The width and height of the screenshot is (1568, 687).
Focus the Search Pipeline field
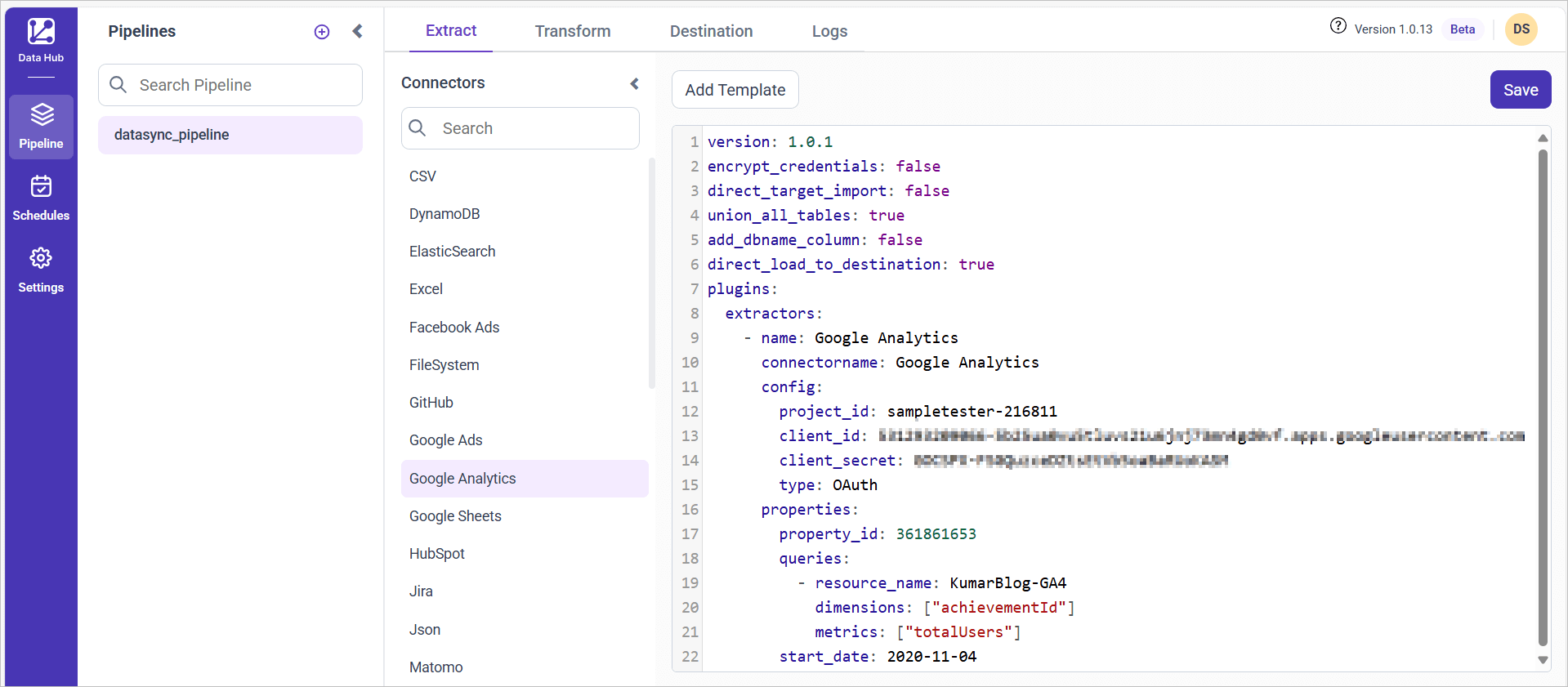tap(230, 85)
